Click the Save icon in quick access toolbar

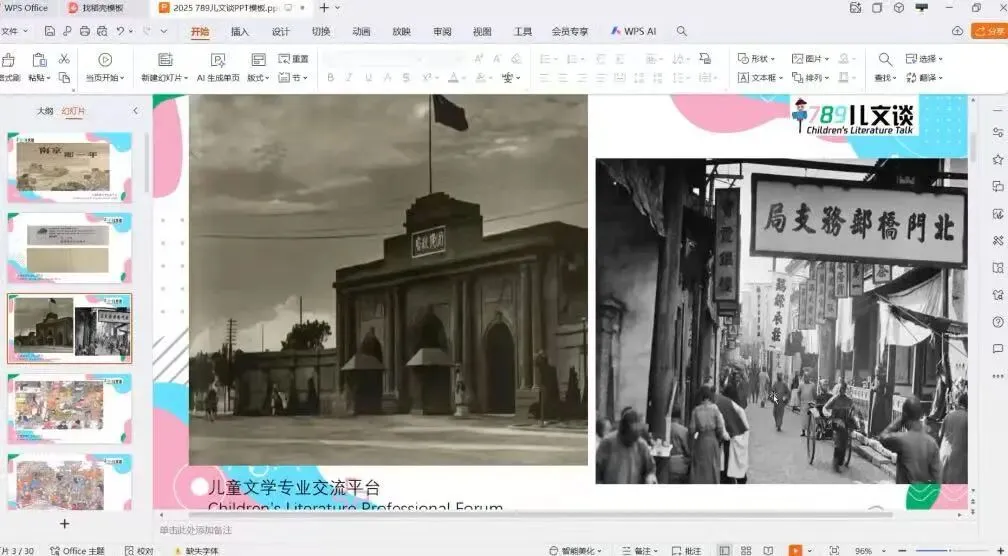click(50, 32)
